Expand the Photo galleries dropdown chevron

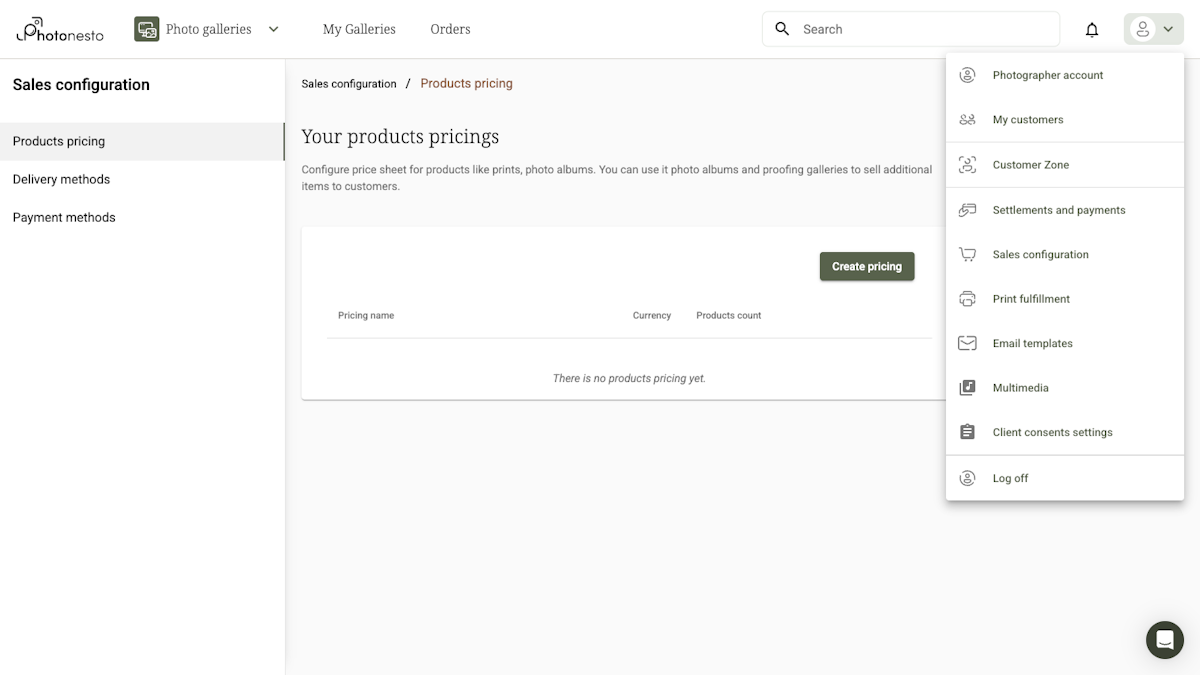273,29
